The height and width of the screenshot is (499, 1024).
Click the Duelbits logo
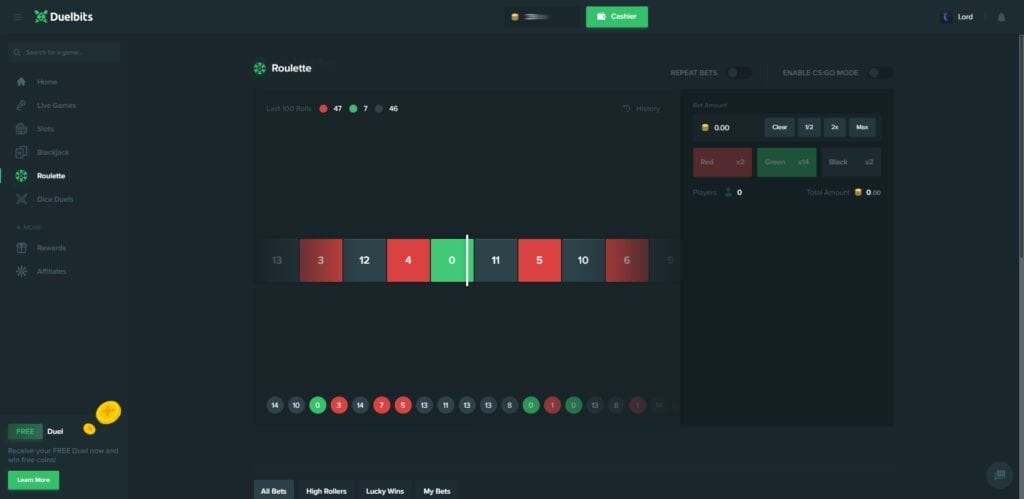coord(63,17)
